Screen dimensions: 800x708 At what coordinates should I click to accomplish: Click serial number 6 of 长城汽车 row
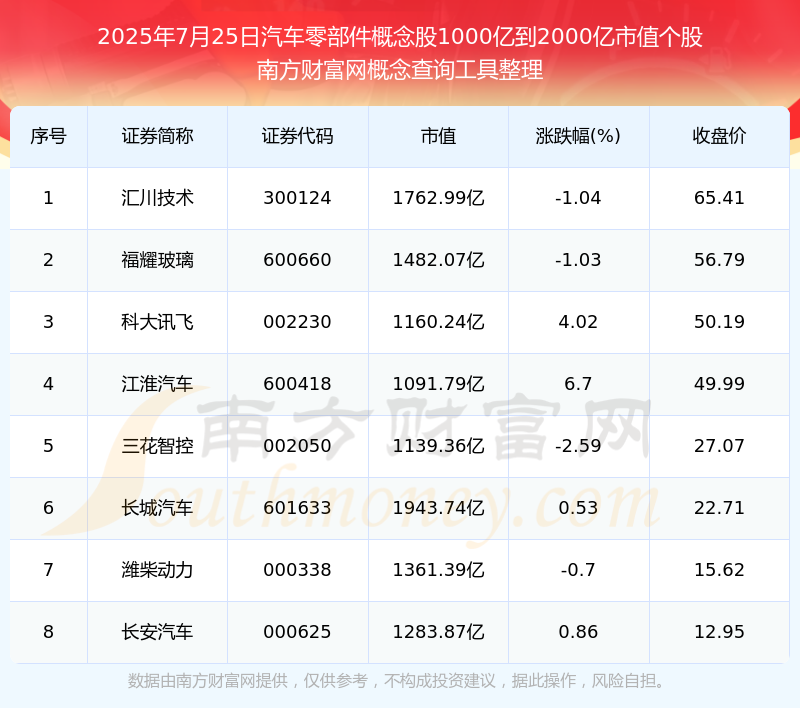coord(48,508)
